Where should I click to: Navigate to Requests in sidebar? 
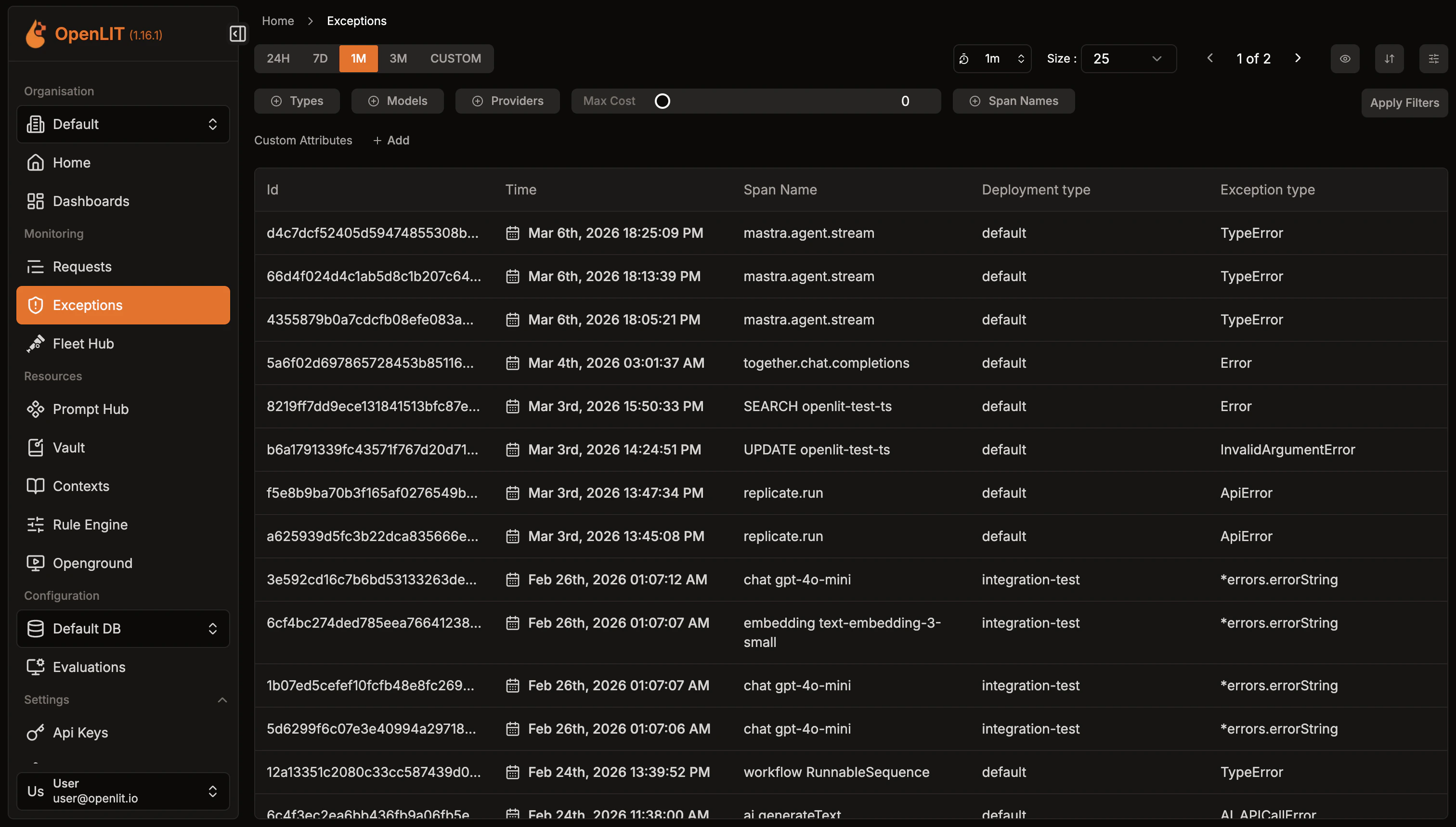[x=82, y=266]
